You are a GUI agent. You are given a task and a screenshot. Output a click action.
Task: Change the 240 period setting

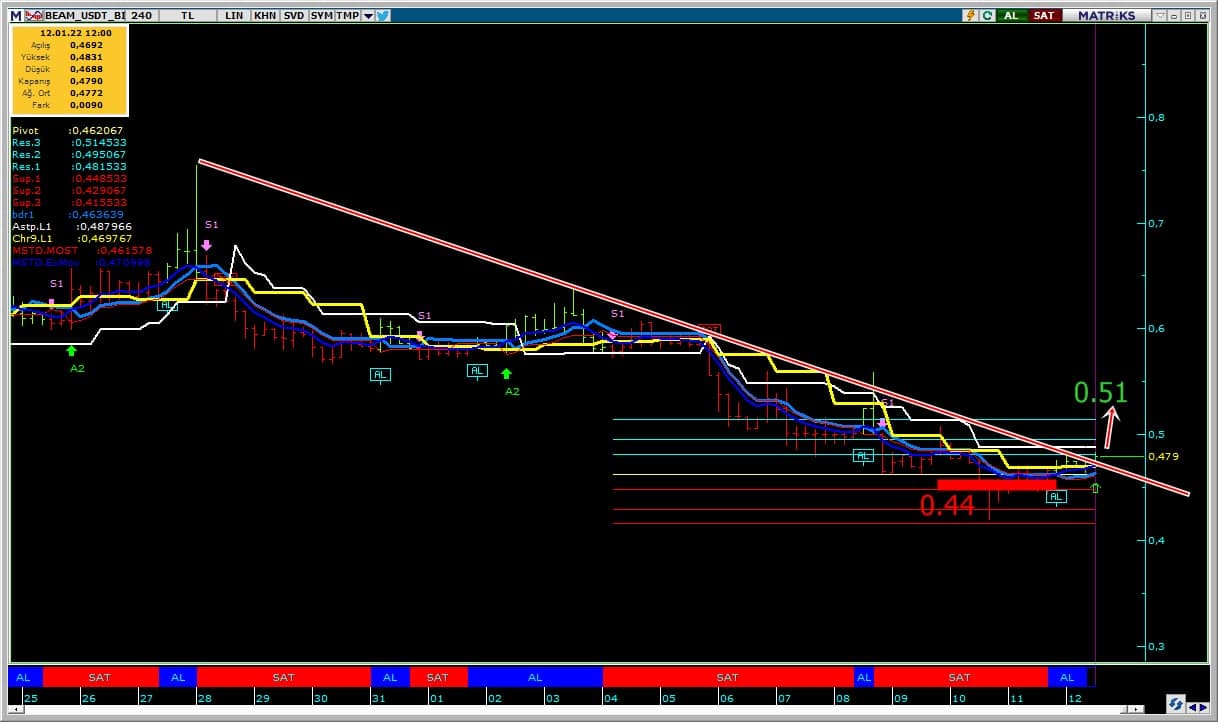[x=140, y=15]
